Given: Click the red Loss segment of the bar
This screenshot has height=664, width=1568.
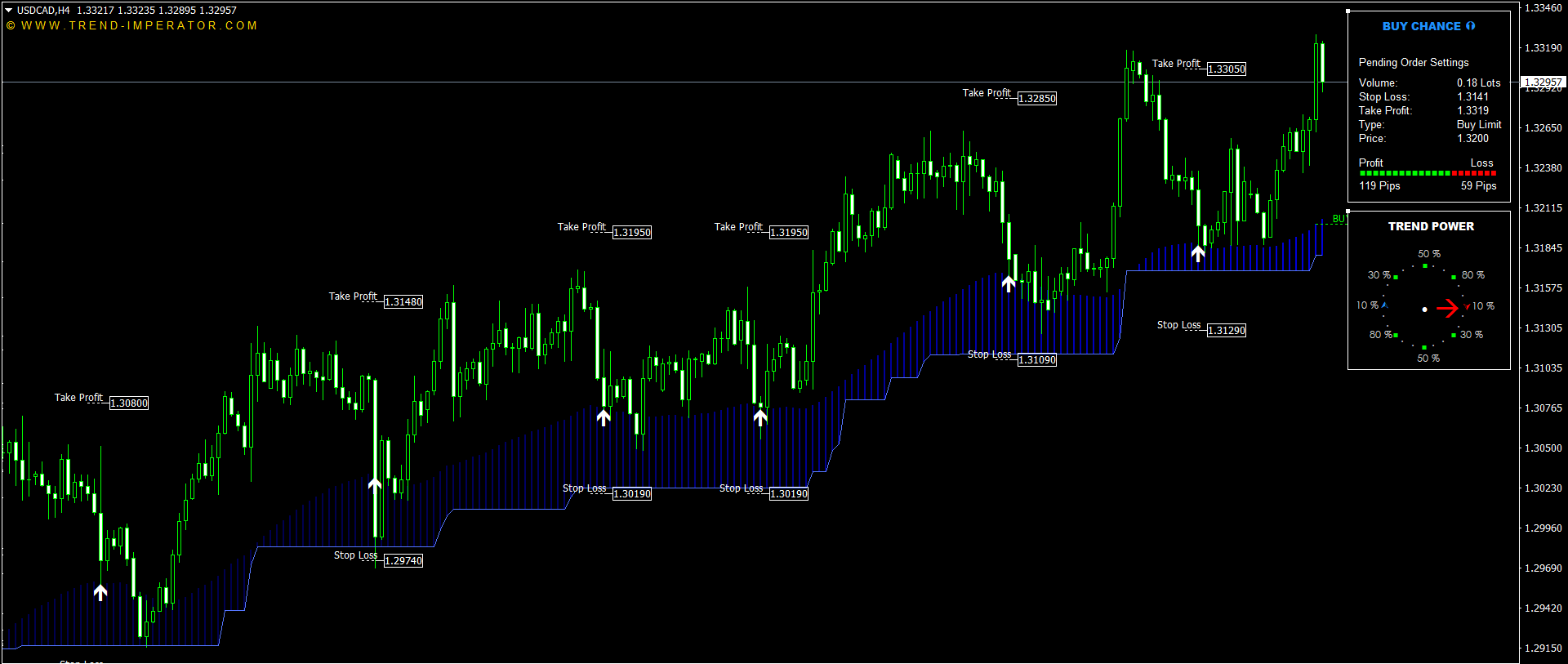Looking at the screenshot, I should click(1474, 174).
